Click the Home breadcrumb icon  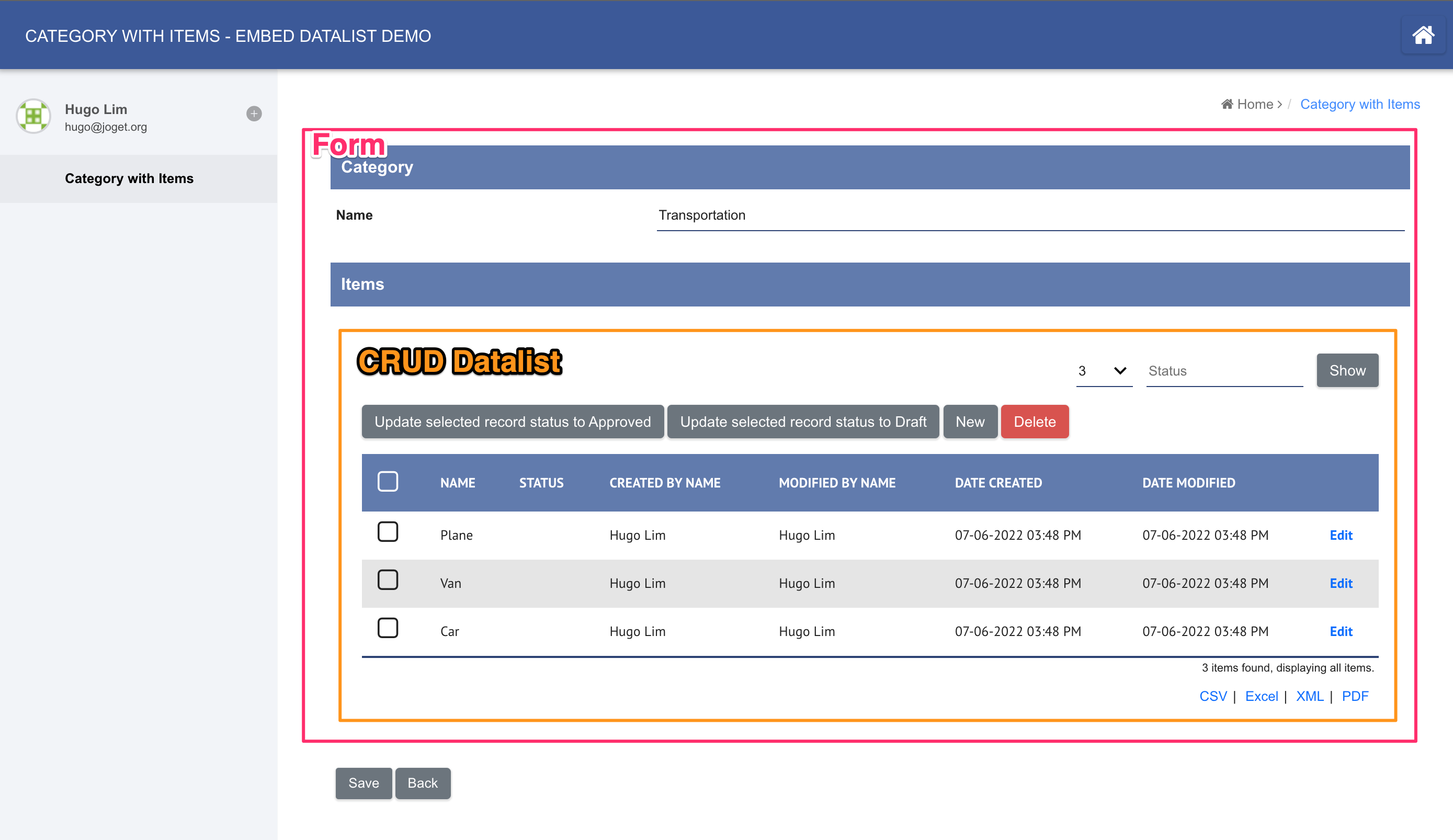coord(1227,105)
